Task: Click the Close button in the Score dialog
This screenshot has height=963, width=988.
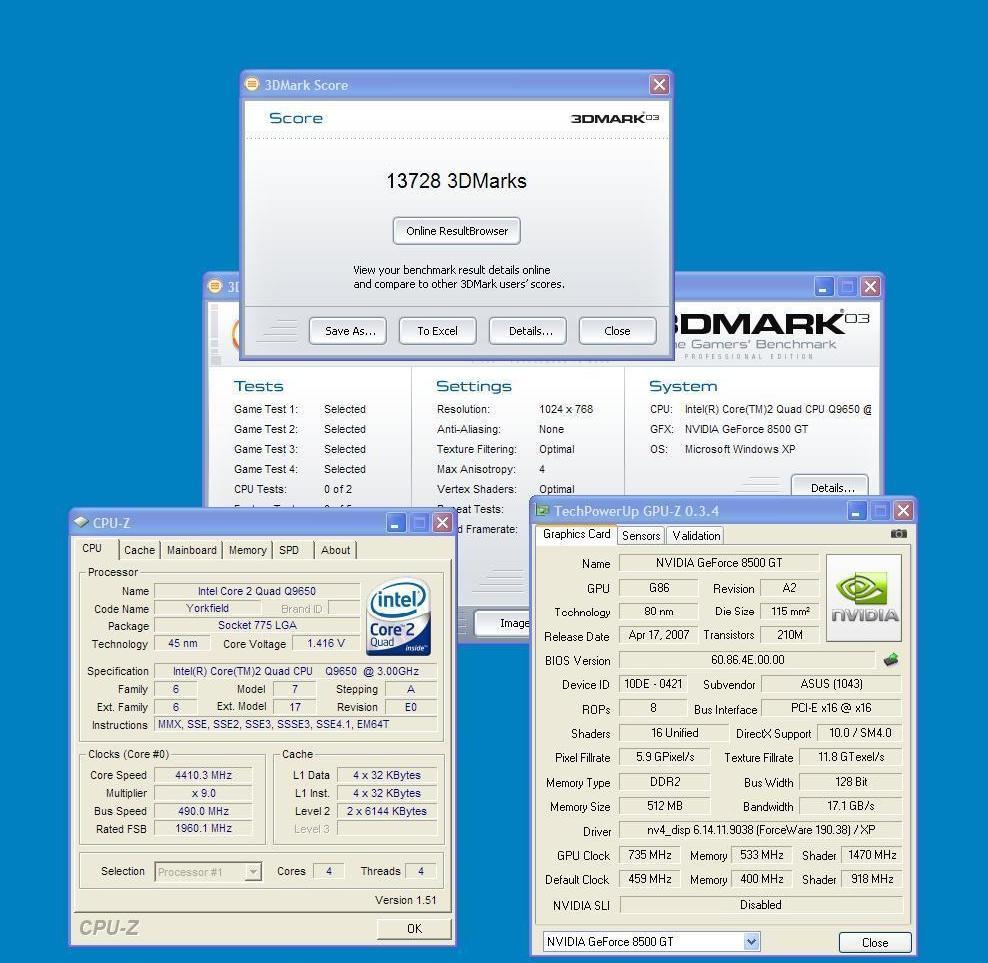Action: pos(618,331)
